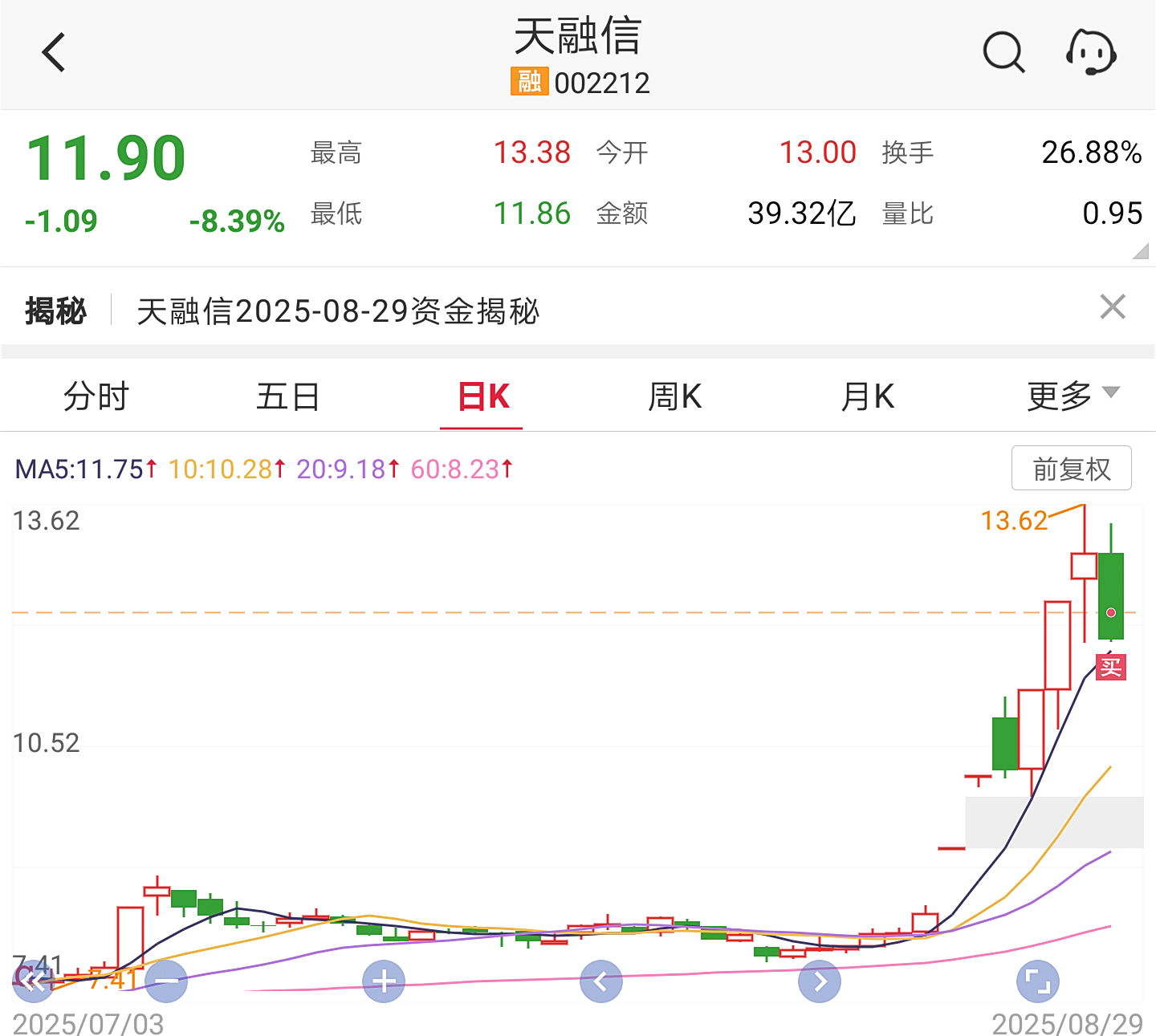Tap the current price 11.90
The width and height of the screenshot is (1156, 1036).
coord(106,158)
